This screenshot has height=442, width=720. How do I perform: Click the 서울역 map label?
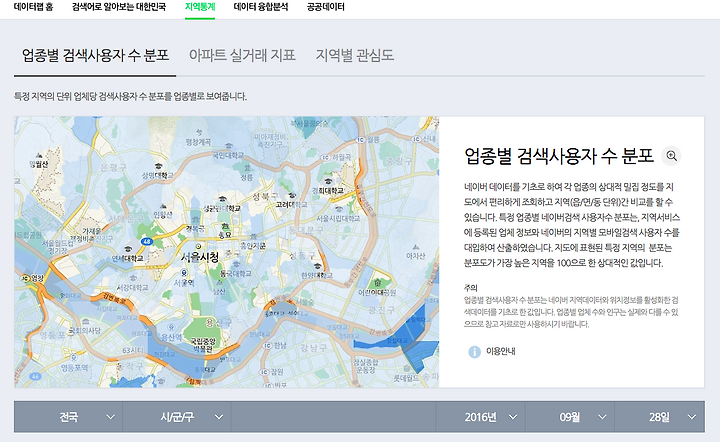coord(184,283)
